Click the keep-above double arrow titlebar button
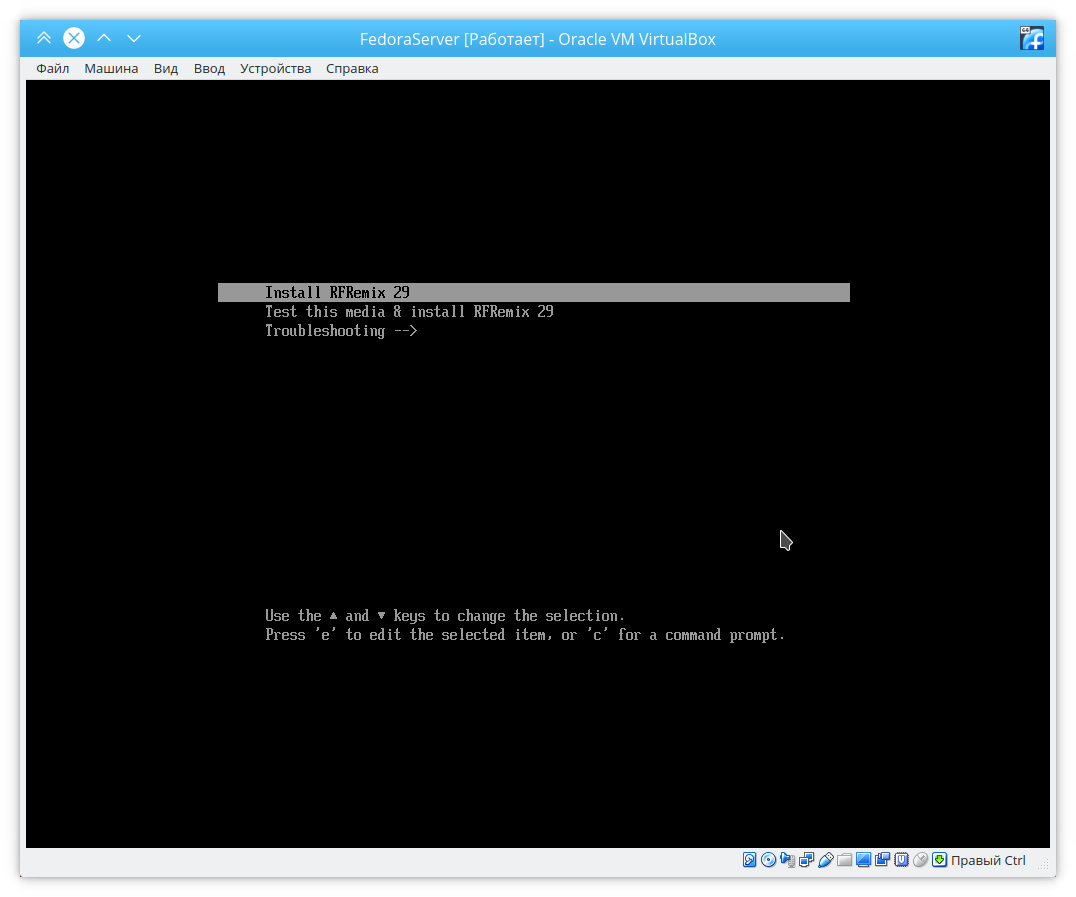Screen dimensions: 1076x897 [x=43, y=38]
